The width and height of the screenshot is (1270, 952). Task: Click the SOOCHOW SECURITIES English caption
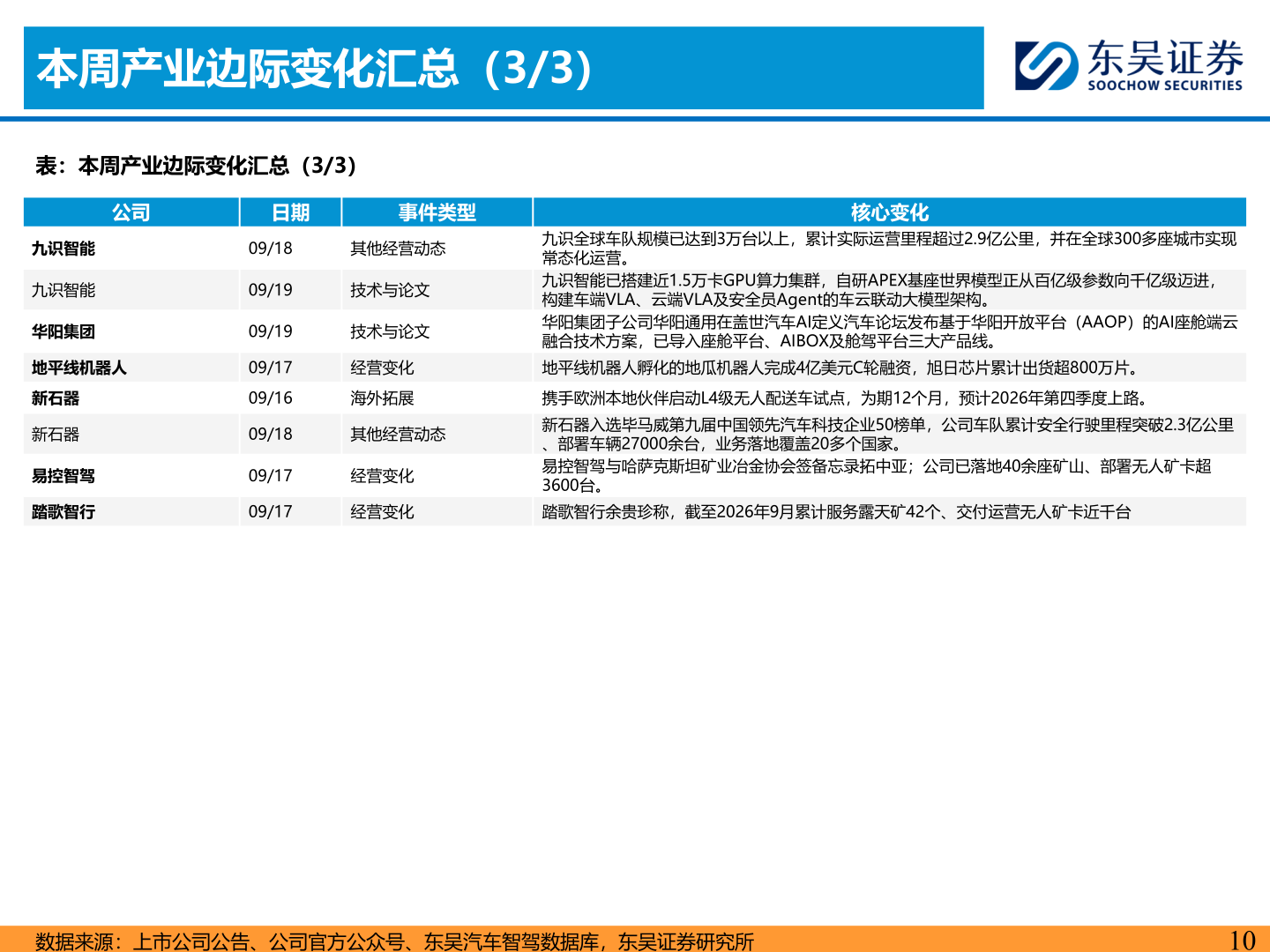click(1165, 86)
